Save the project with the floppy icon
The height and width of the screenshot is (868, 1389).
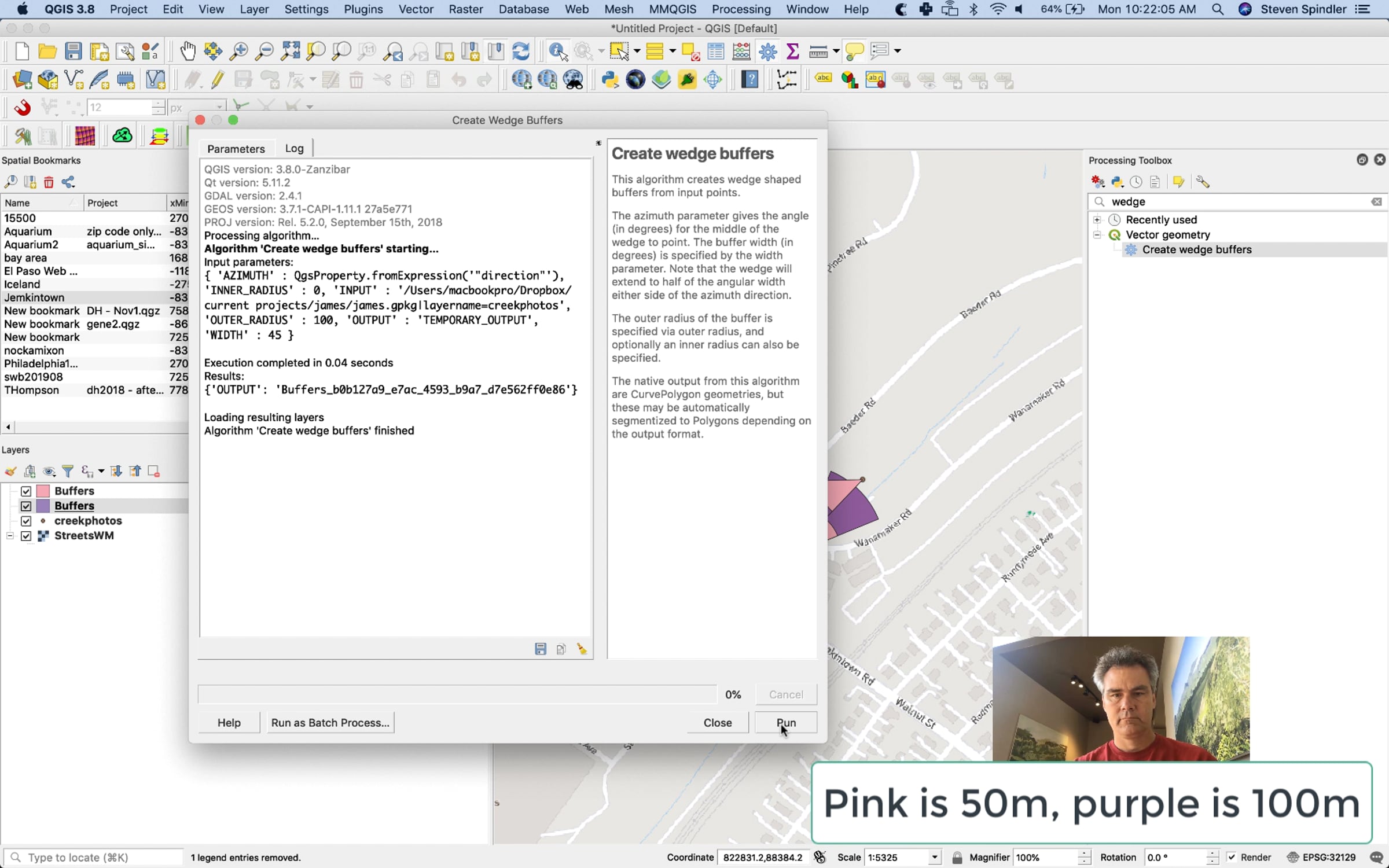click(x=73, y=52)
